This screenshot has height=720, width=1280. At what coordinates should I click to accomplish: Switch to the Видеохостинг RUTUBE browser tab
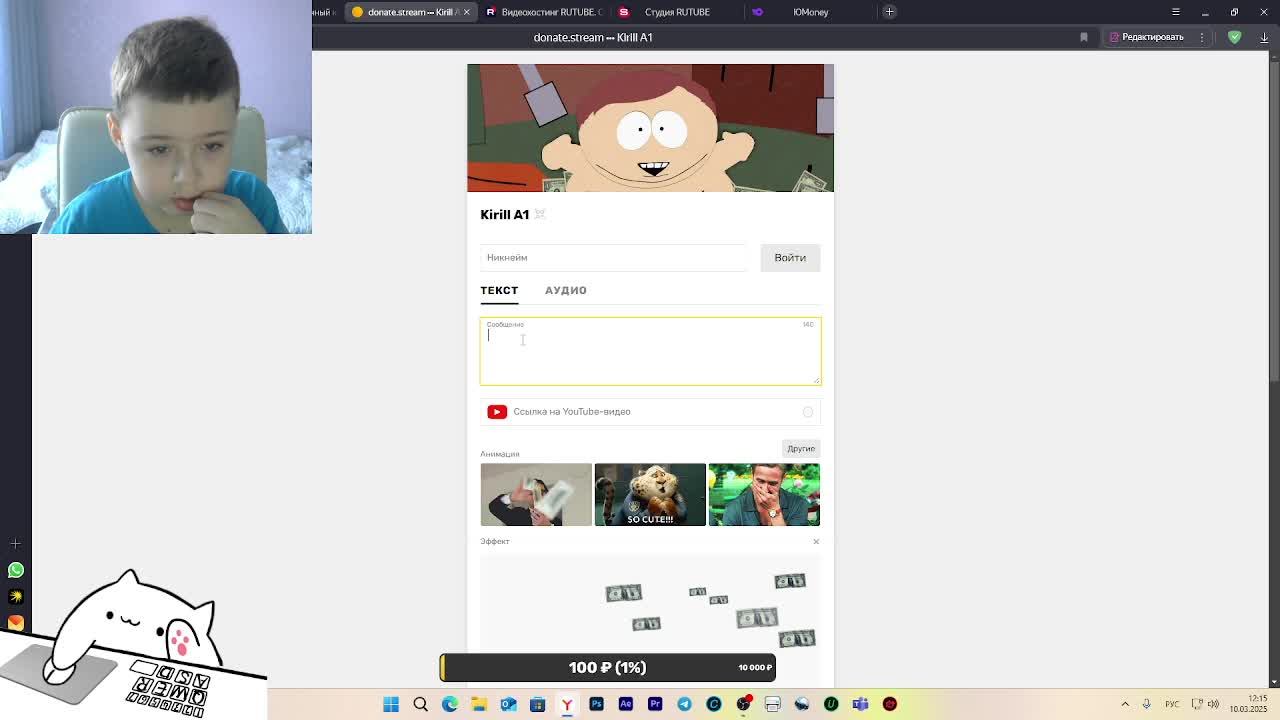coord(544,12)
